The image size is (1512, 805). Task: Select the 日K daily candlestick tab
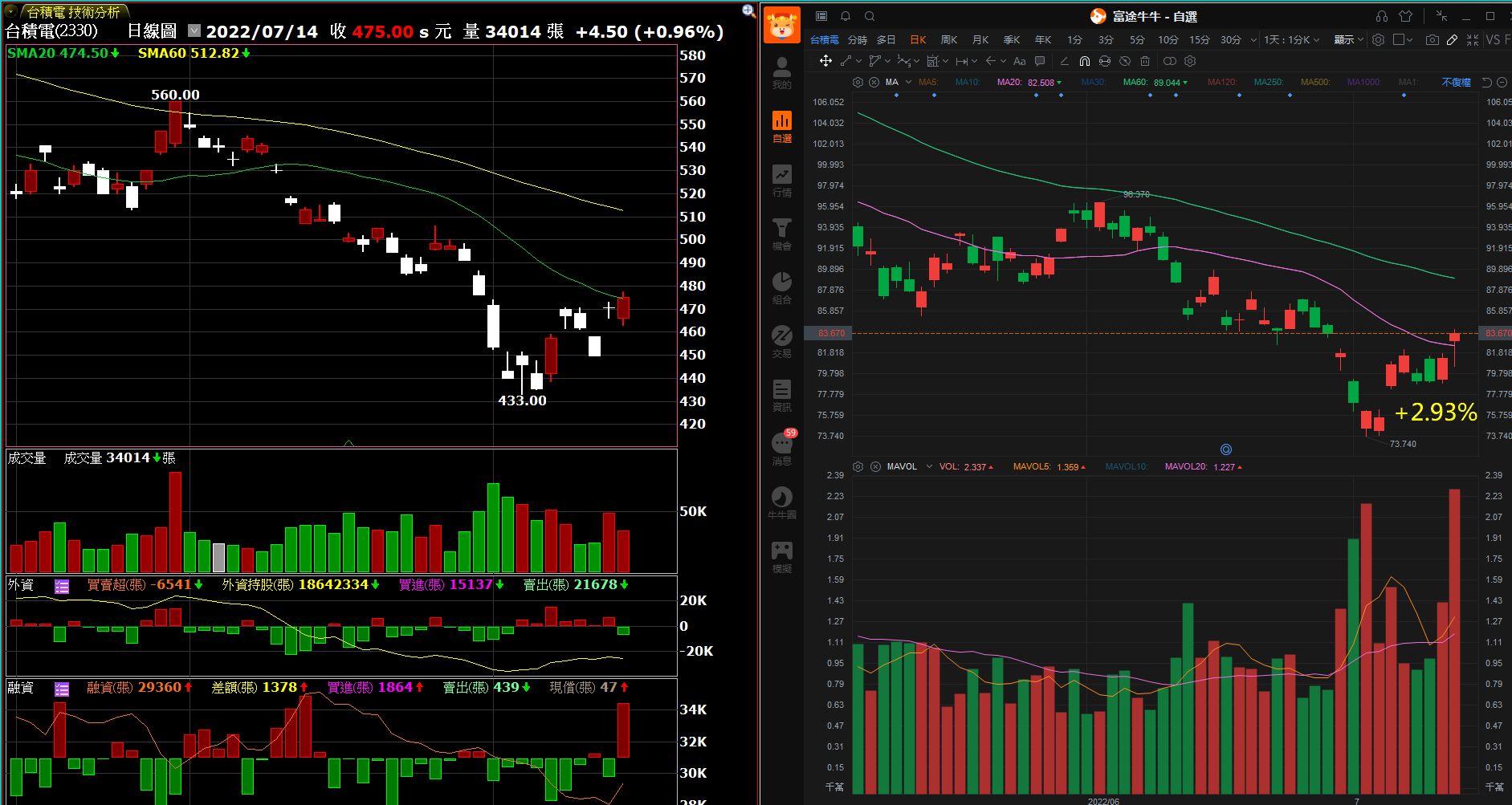[x=918, y=39]
